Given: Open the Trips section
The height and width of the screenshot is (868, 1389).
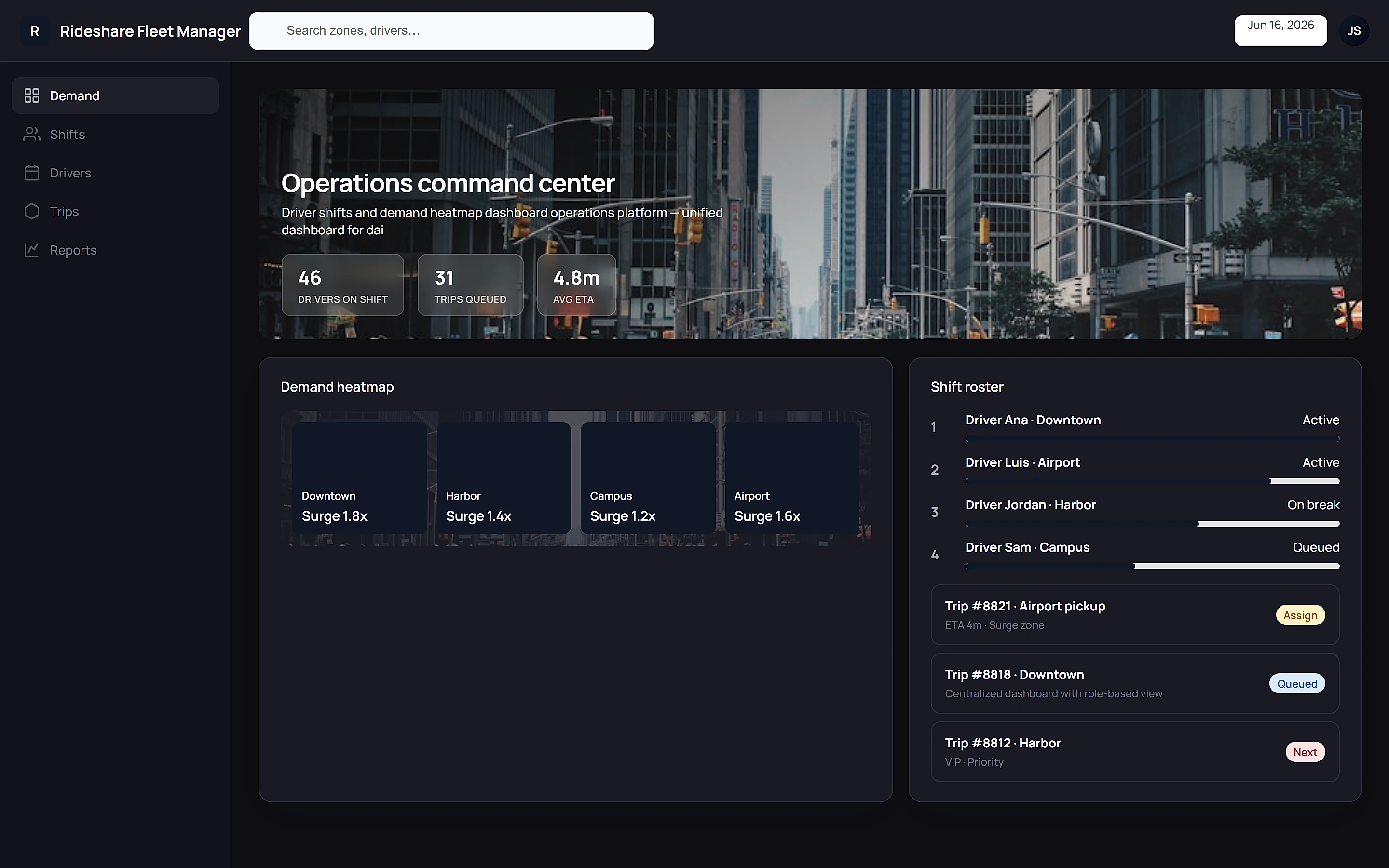Looking at the screenshot, I should pyautogui.click(x=115, y=211).
